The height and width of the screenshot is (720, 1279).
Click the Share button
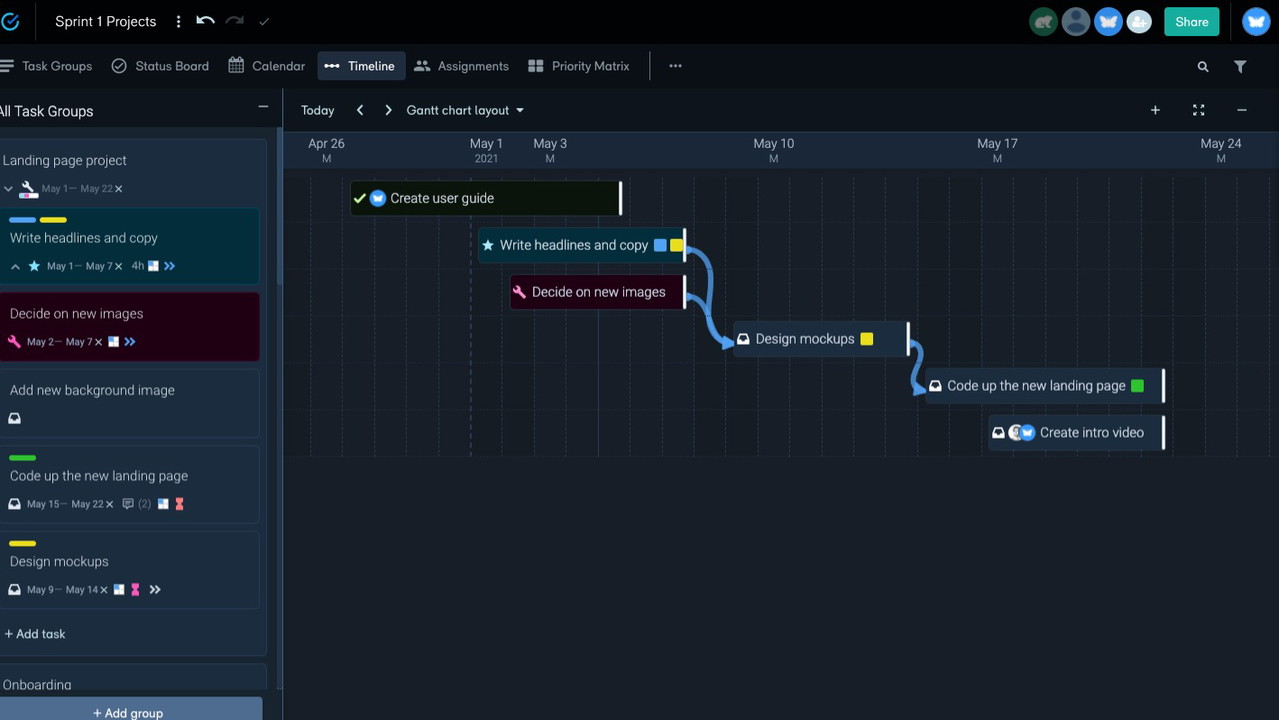point(1191,22)
